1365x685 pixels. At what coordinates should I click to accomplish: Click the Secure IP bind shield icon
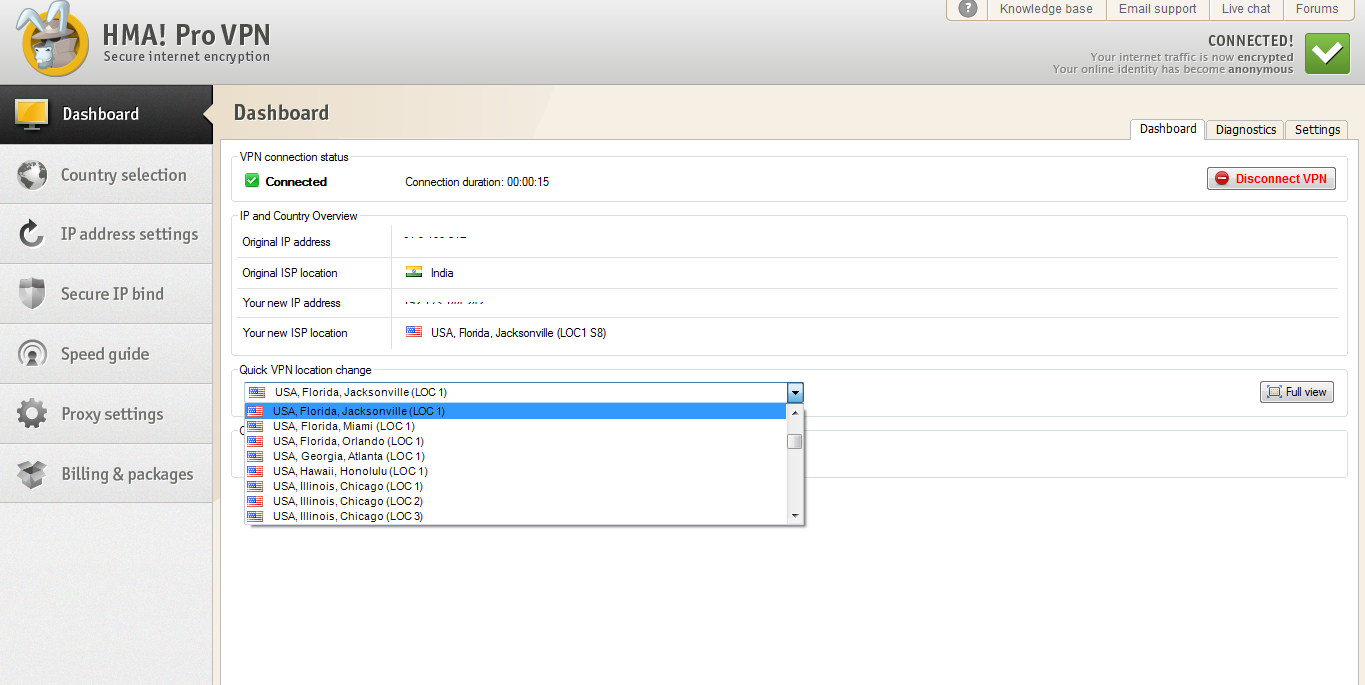click(x=32, y=294)
